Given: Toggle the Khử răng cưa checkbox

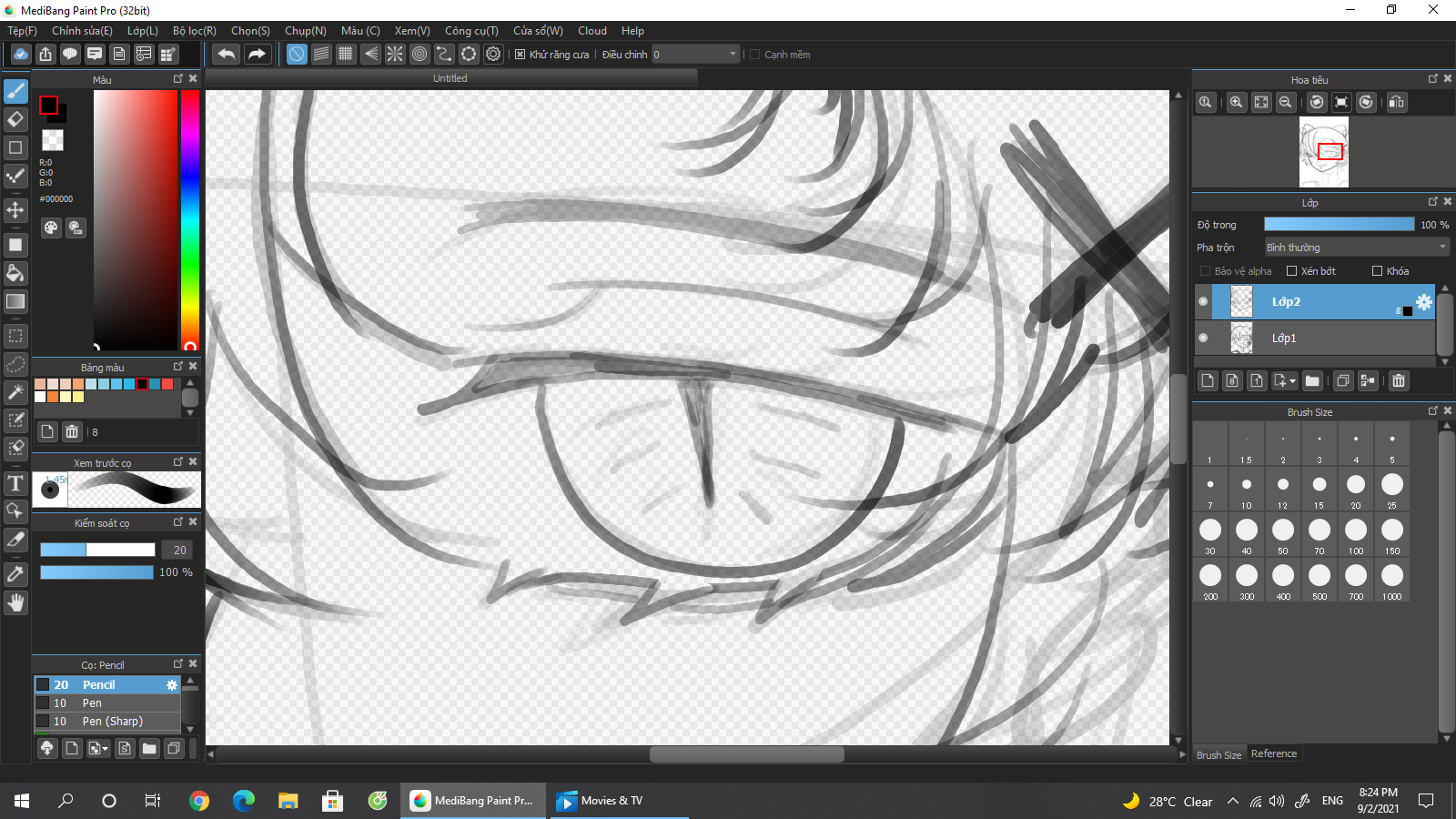Looking at the screenshot, I should click(x=521, y=55).
